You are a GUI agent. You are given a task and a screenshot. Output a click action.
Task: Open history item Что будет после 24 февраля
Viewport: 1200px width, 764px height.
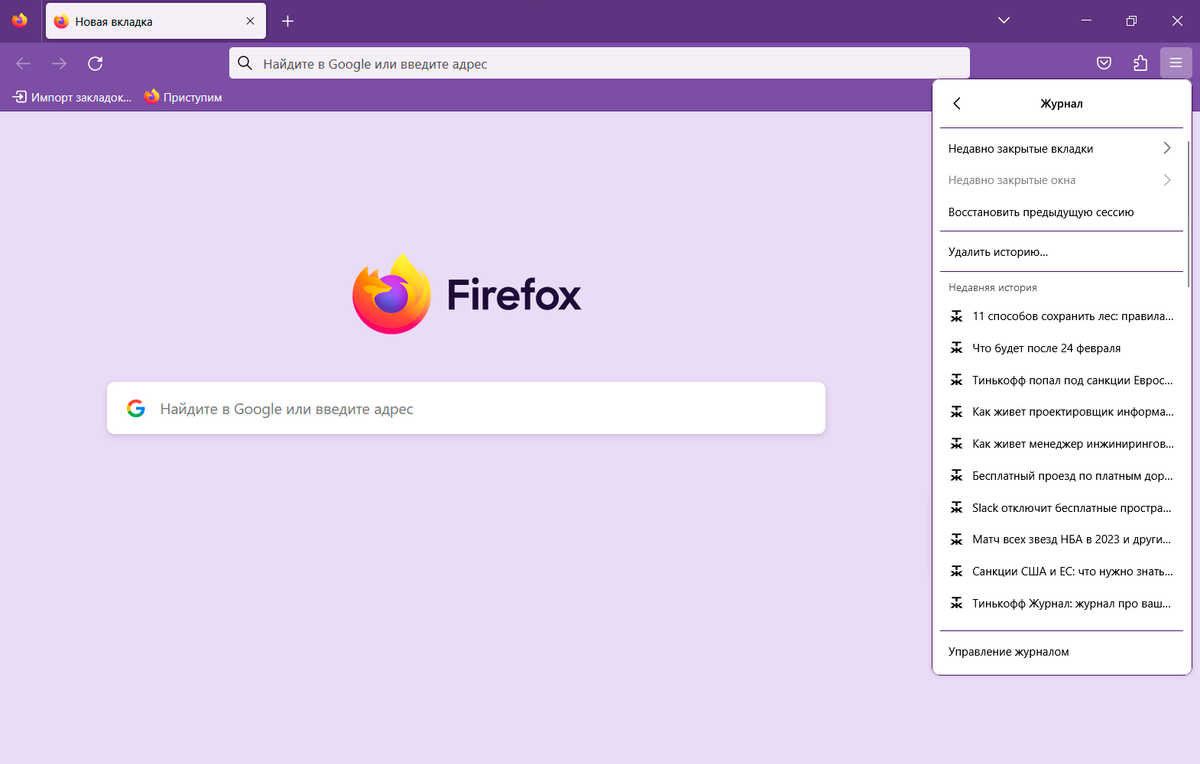(1061, 348)
